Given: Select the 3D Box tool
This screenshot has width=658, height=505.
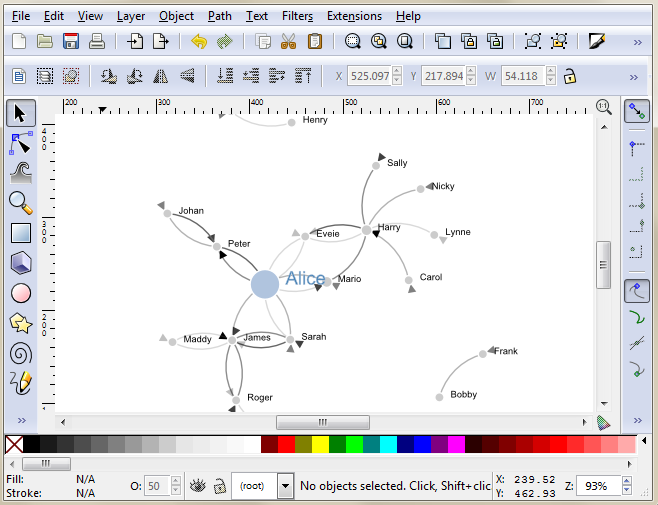Looking at the screenshot, I should [x=21, y=263].
